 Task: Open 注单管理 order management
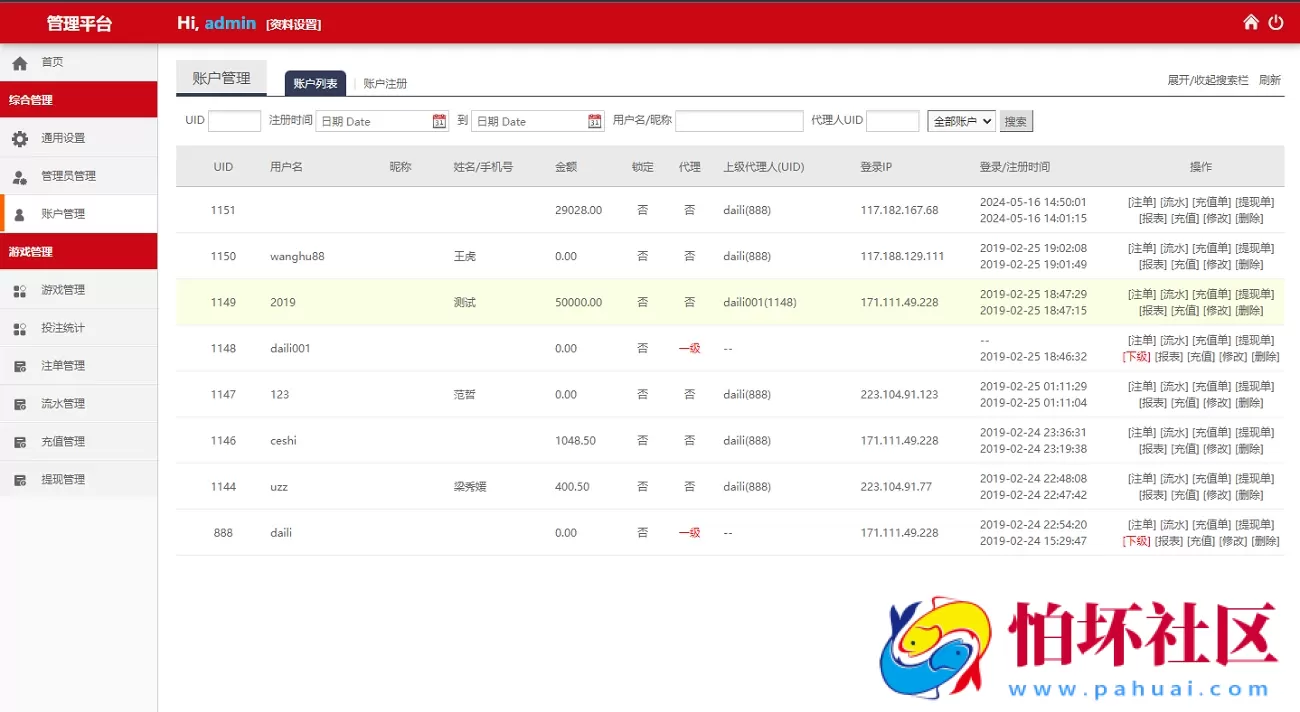[x=55, y=365]
